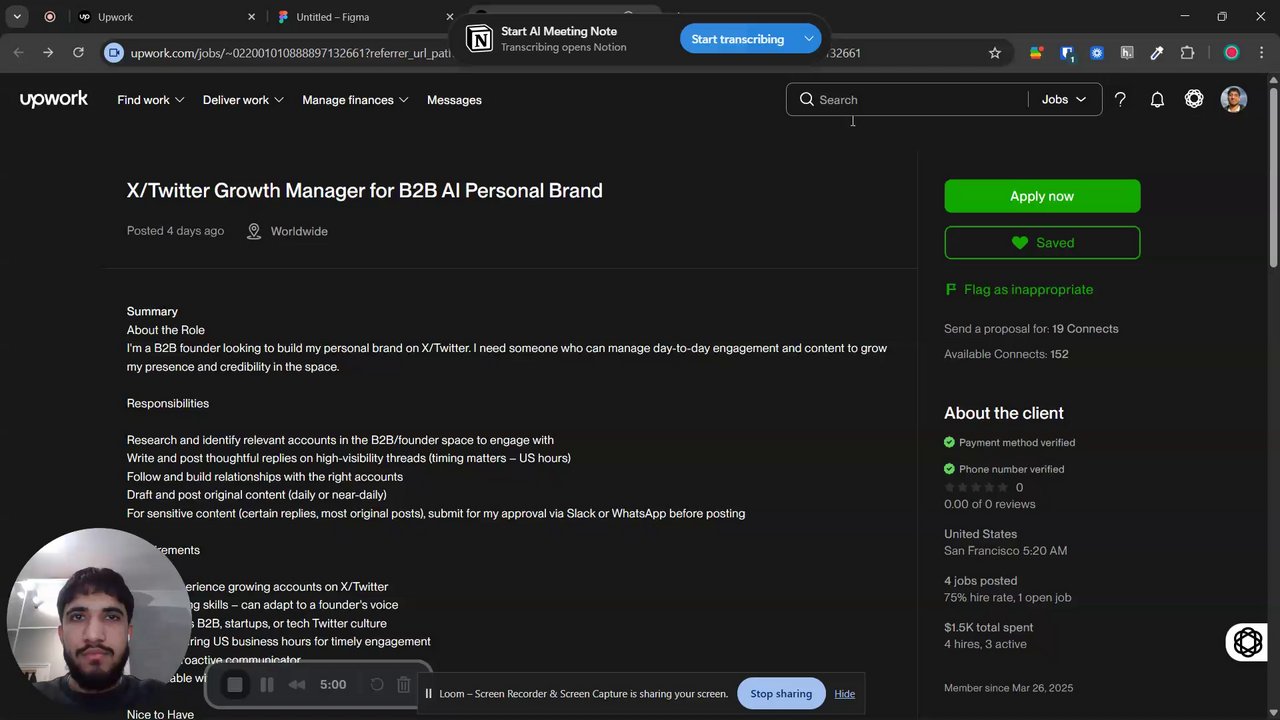Open the Hypothesis 'h.' extension
The height and width of the screenshot is (720, 1280).
(1127, 53)
